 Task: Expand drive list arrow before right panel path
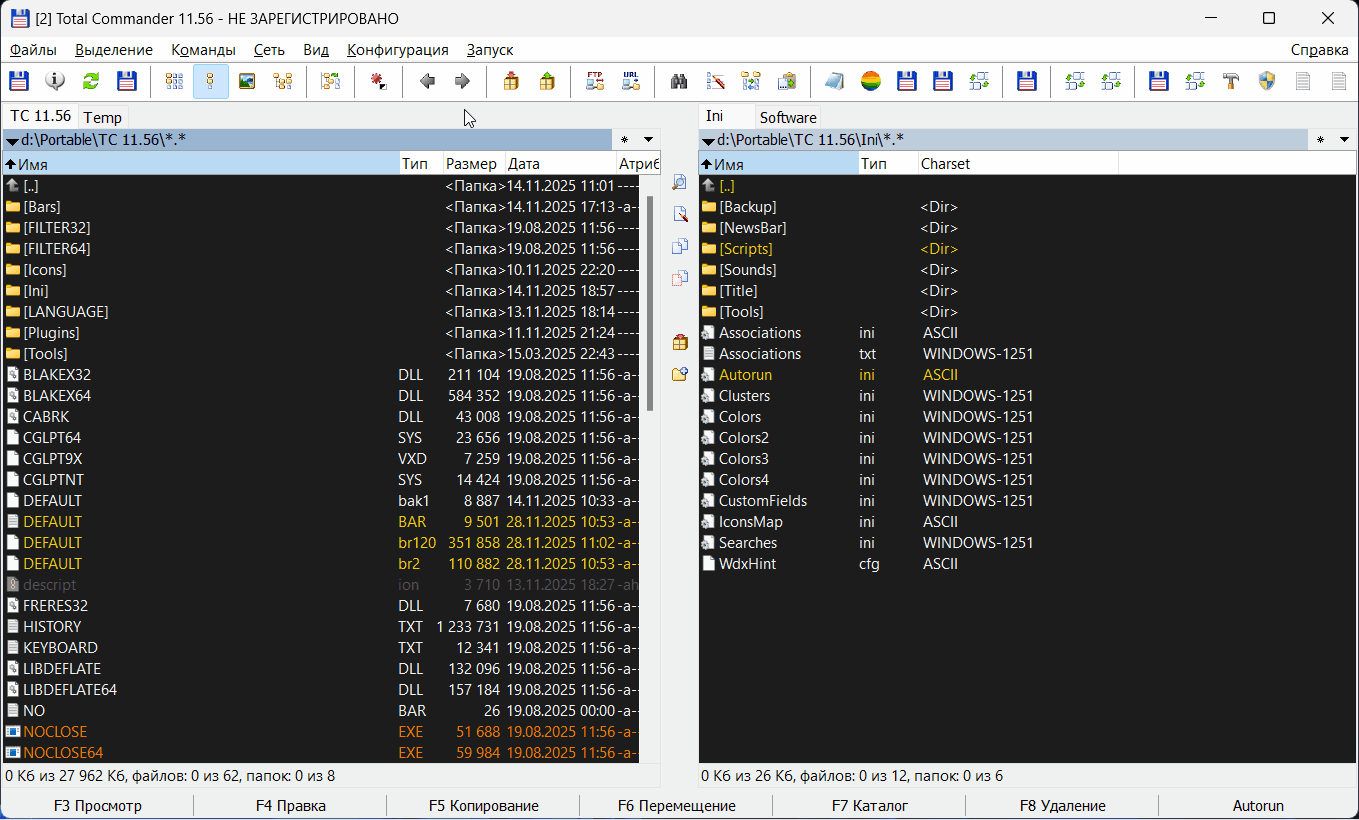pyautogui.click(x=708, y=141)
